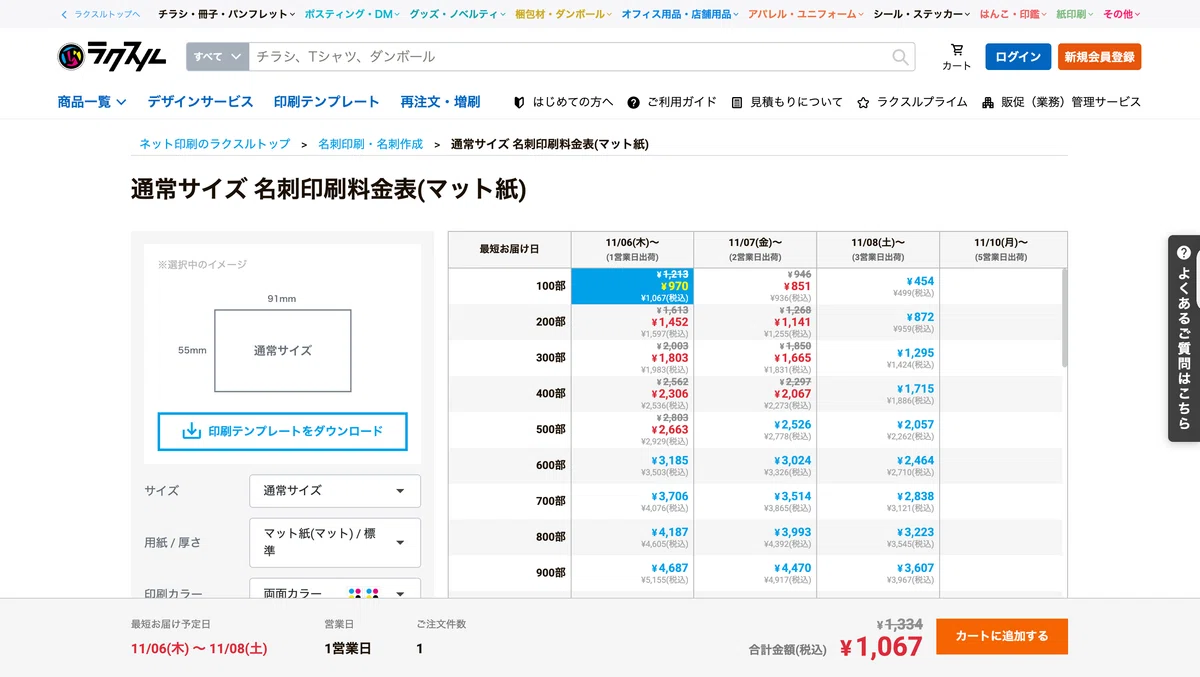Image resolution: width=1200 pixels, height=677 pixels.
Task: Select the ¥2,306 price cell for 400部
Action: [x=632, y=394]
